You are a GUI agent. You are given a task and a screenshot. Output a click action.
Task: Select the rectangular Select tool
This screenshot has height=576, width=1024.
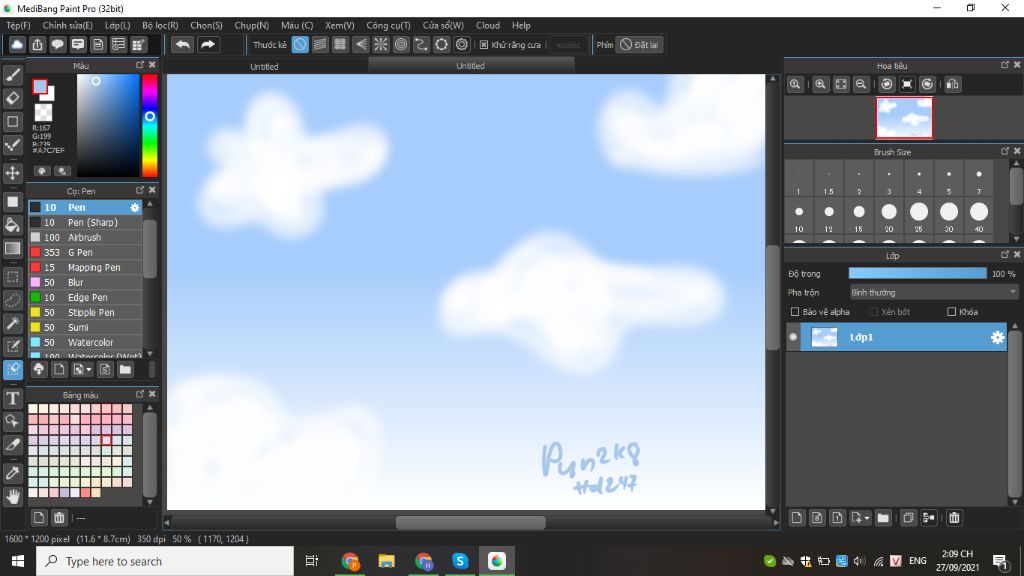click(12, 277)
